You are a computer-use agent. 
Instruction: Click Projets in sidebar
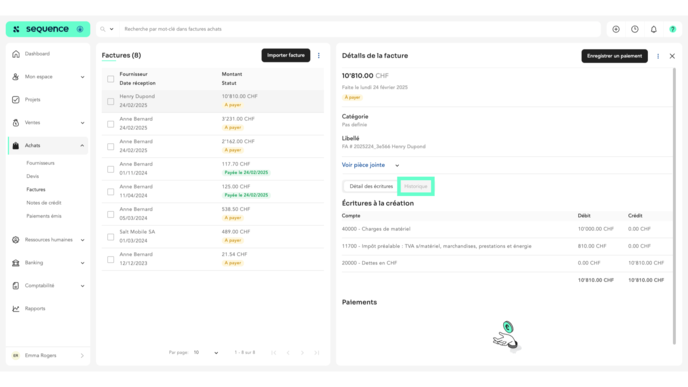(32, 100)
